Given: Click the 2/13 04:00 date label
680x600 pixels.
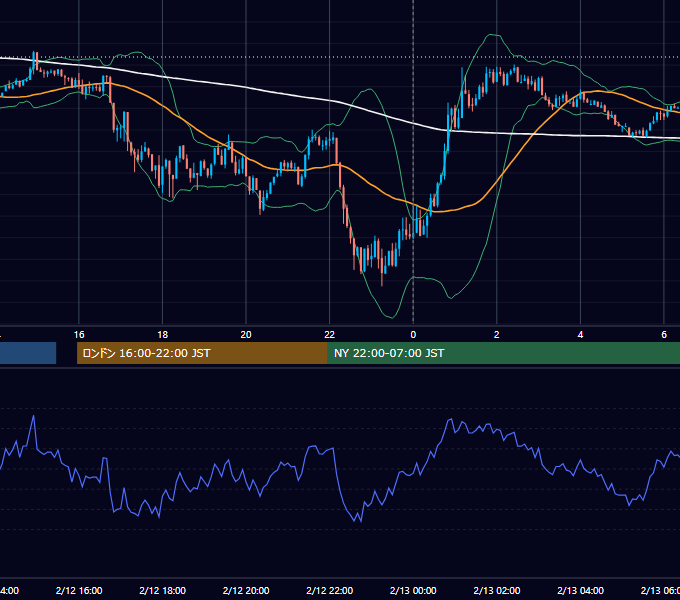Looking at the screenshot, I should tap(580, 590).
